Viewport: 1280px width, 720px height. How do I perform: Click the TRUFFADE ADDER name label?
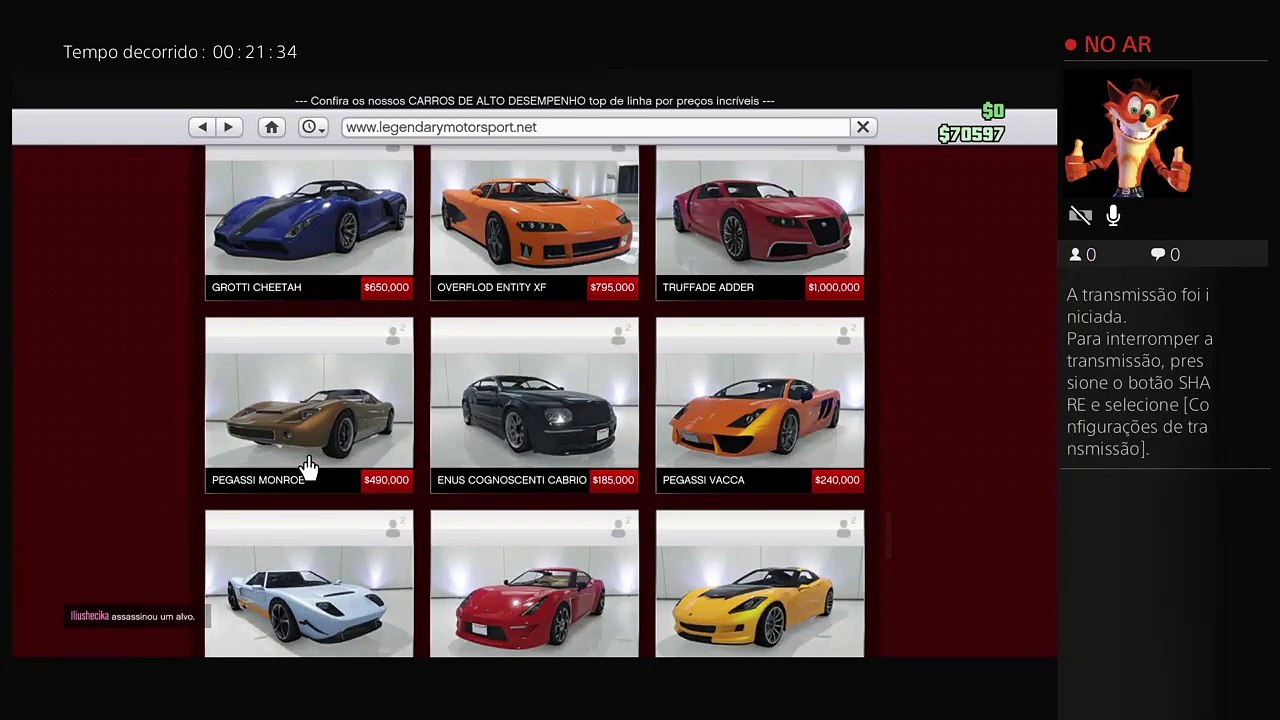click(x=708, y=287)
